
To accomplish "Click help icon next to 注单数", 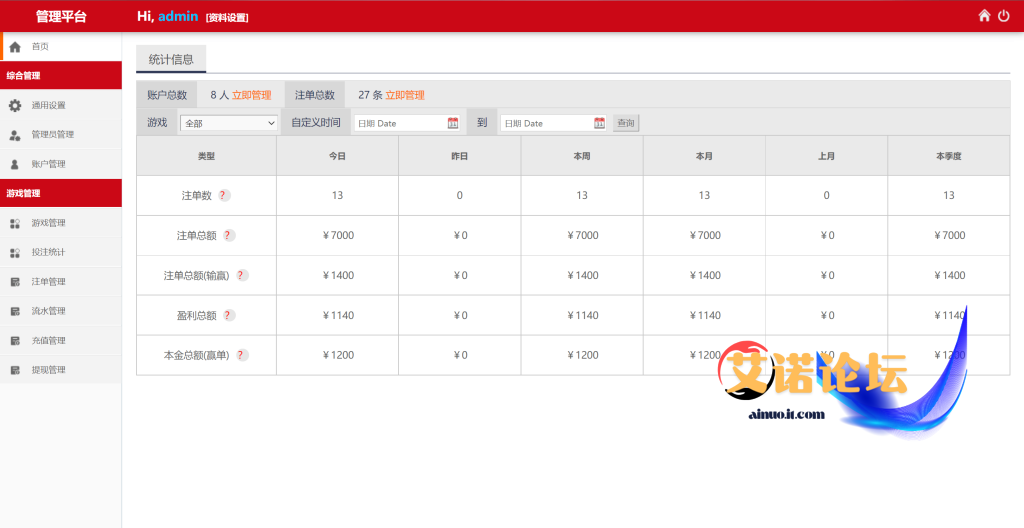I will click(224, 196).
